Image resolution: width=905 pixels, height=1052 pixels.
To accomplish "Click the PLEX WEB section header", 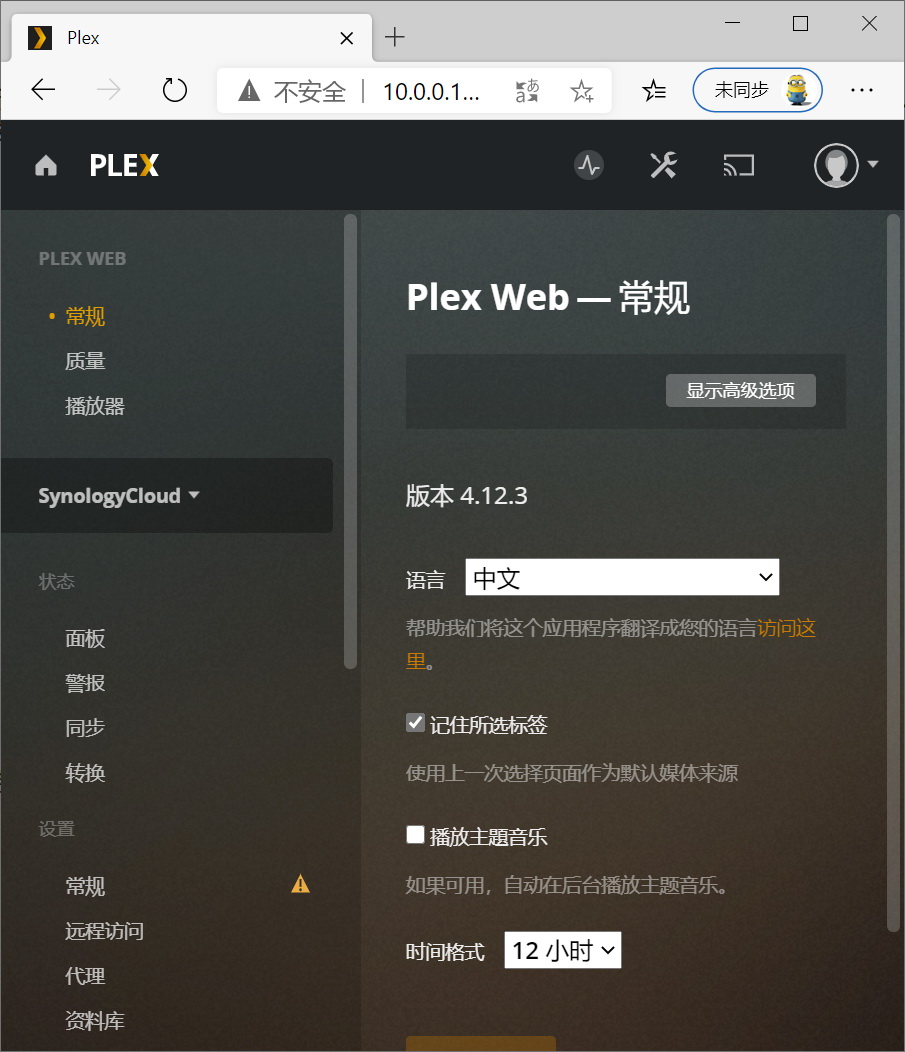I will click(83, 258).
